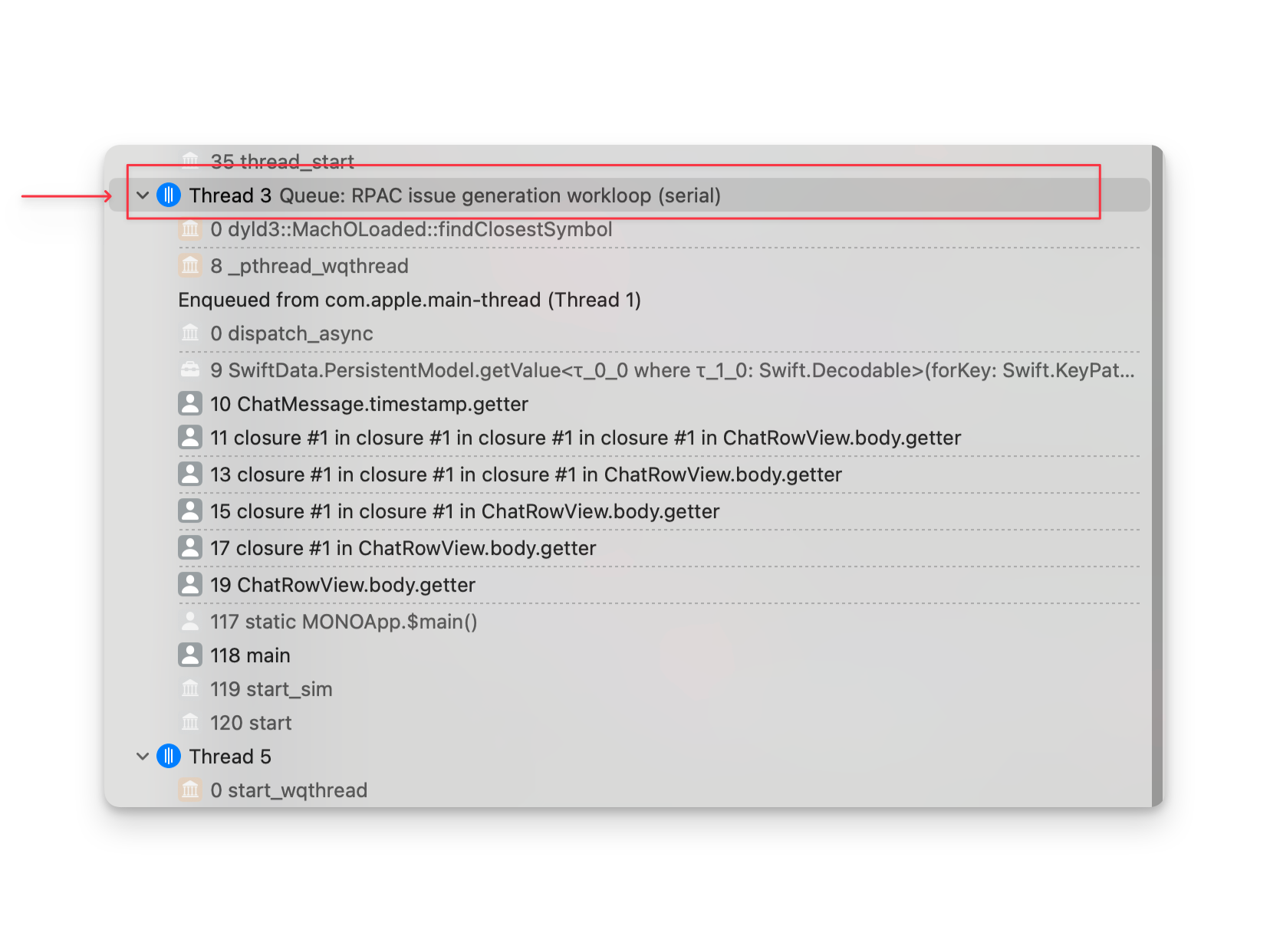The width and height of the screenshot is (1270, 952).
Task: Click the SwiftData briefcase frame icon
Action: (190, 370)
